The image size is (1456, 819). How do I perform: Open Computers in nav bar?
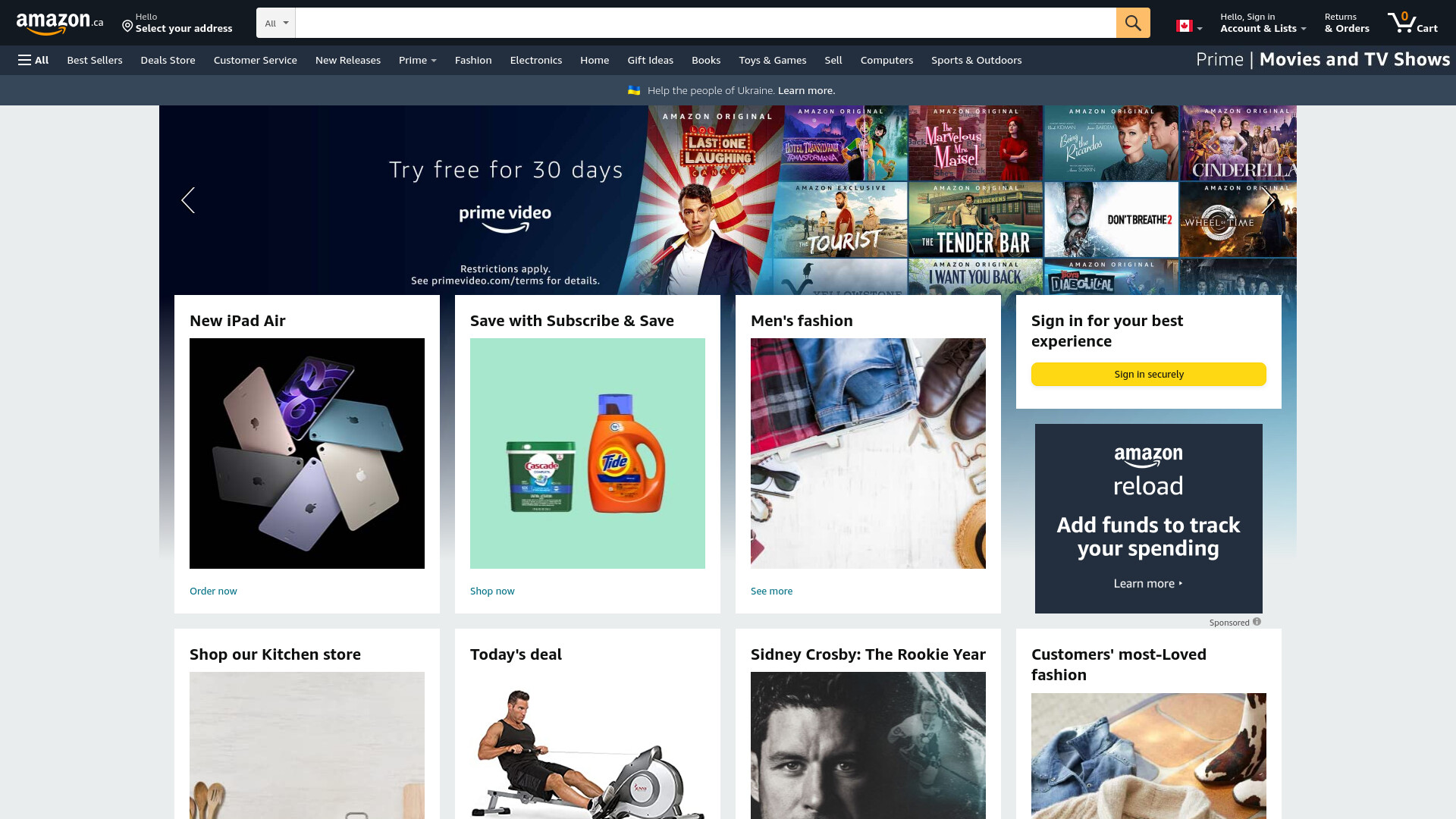(886, 60)
